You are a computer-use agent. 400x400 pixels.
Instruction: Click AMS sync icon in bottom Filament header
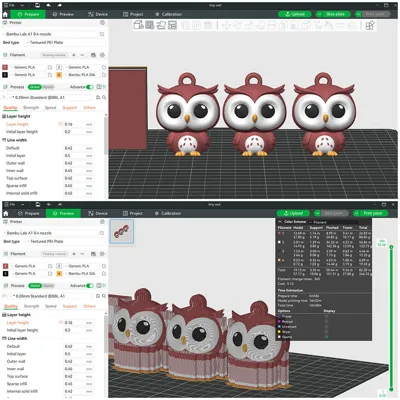click(x=94, y=254)
